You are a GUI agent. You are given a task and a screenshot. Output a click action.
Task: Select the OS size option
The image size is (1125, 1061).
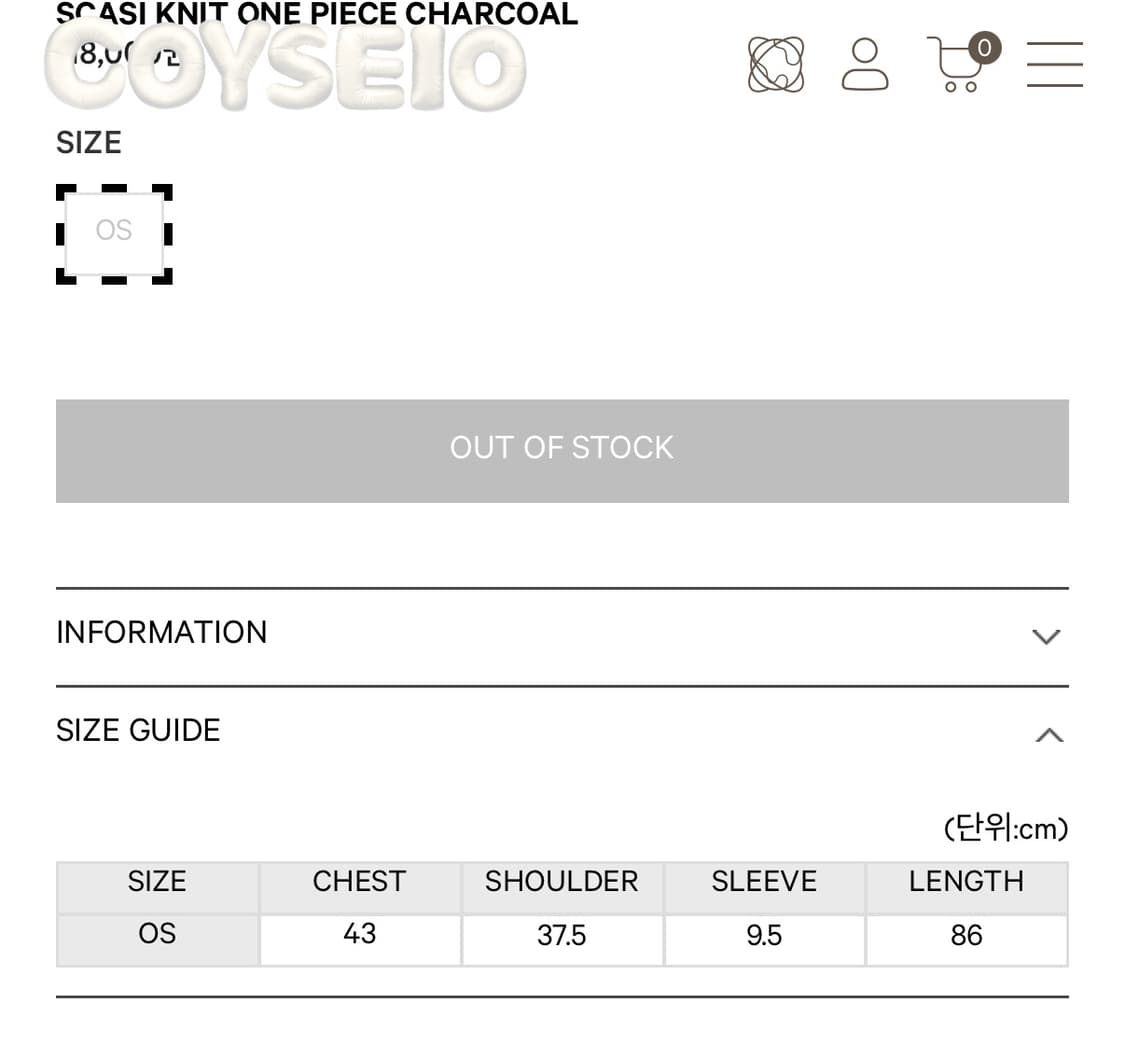[x=114, y=233]
